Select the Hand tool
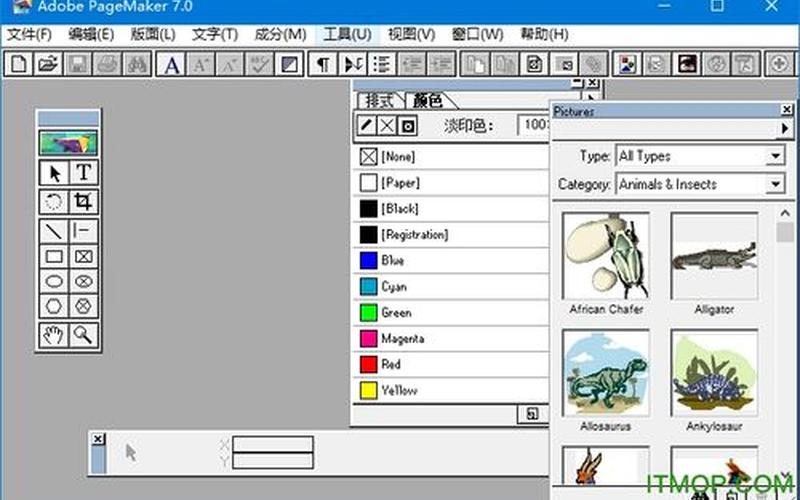 point(54,335)
